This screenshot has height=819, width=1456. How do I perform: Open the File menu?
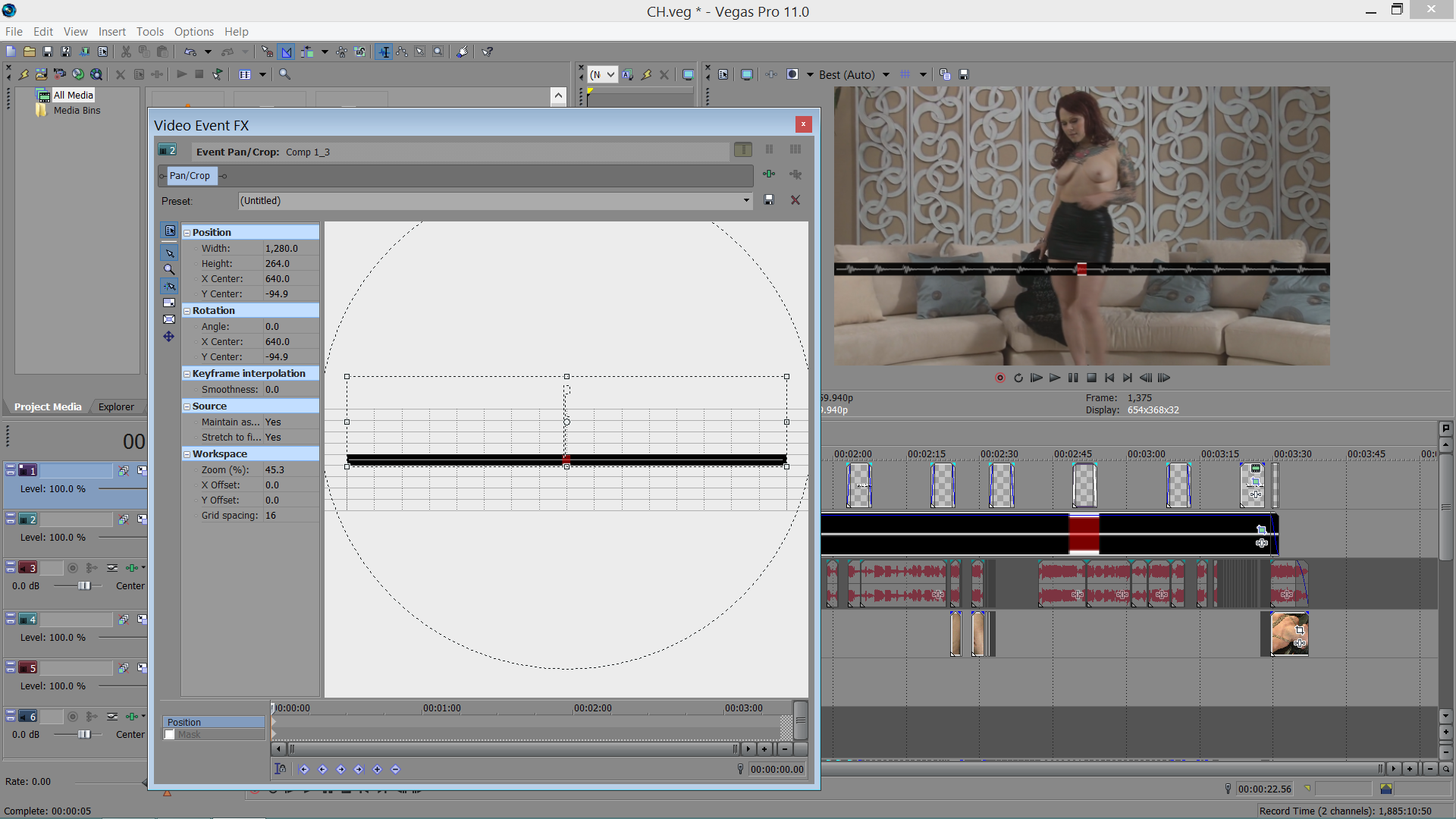click(x=14, y=31)
